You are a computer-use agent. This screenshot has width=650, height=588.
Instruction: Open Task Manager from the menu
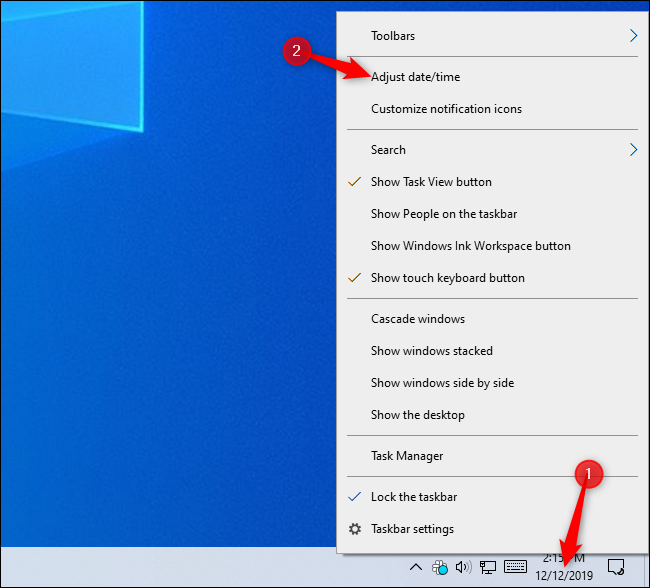click(492, 456)
